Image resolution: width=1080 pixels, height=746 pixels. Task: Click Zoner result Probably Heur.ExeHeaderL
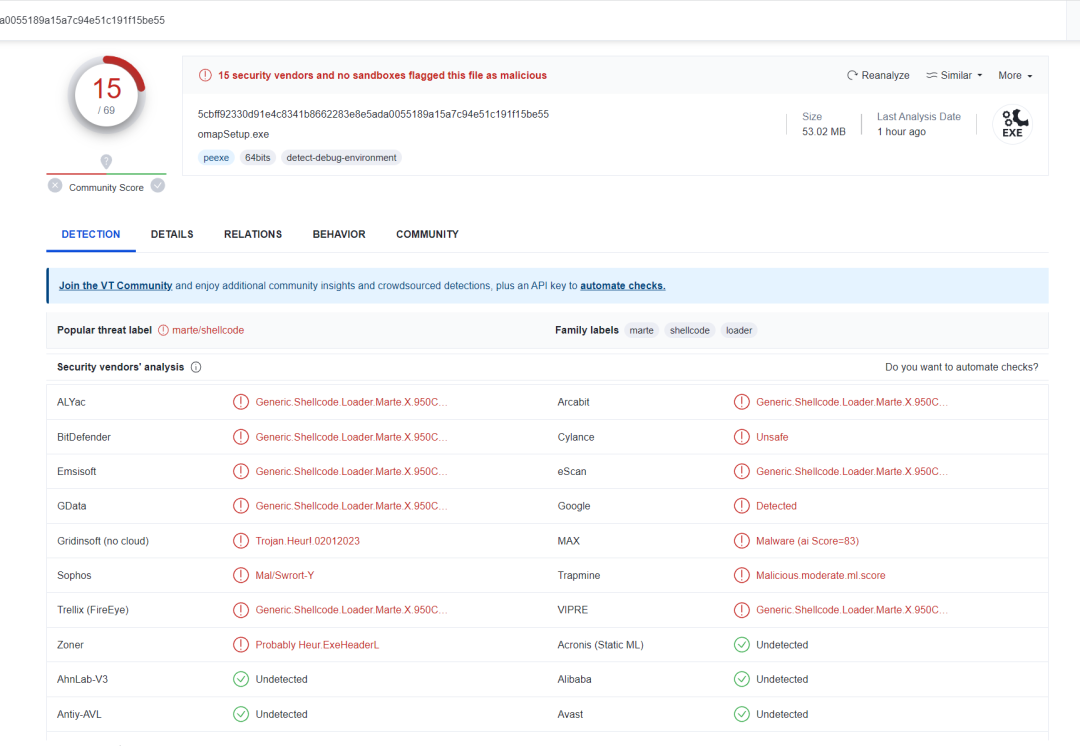click(317, 645)
